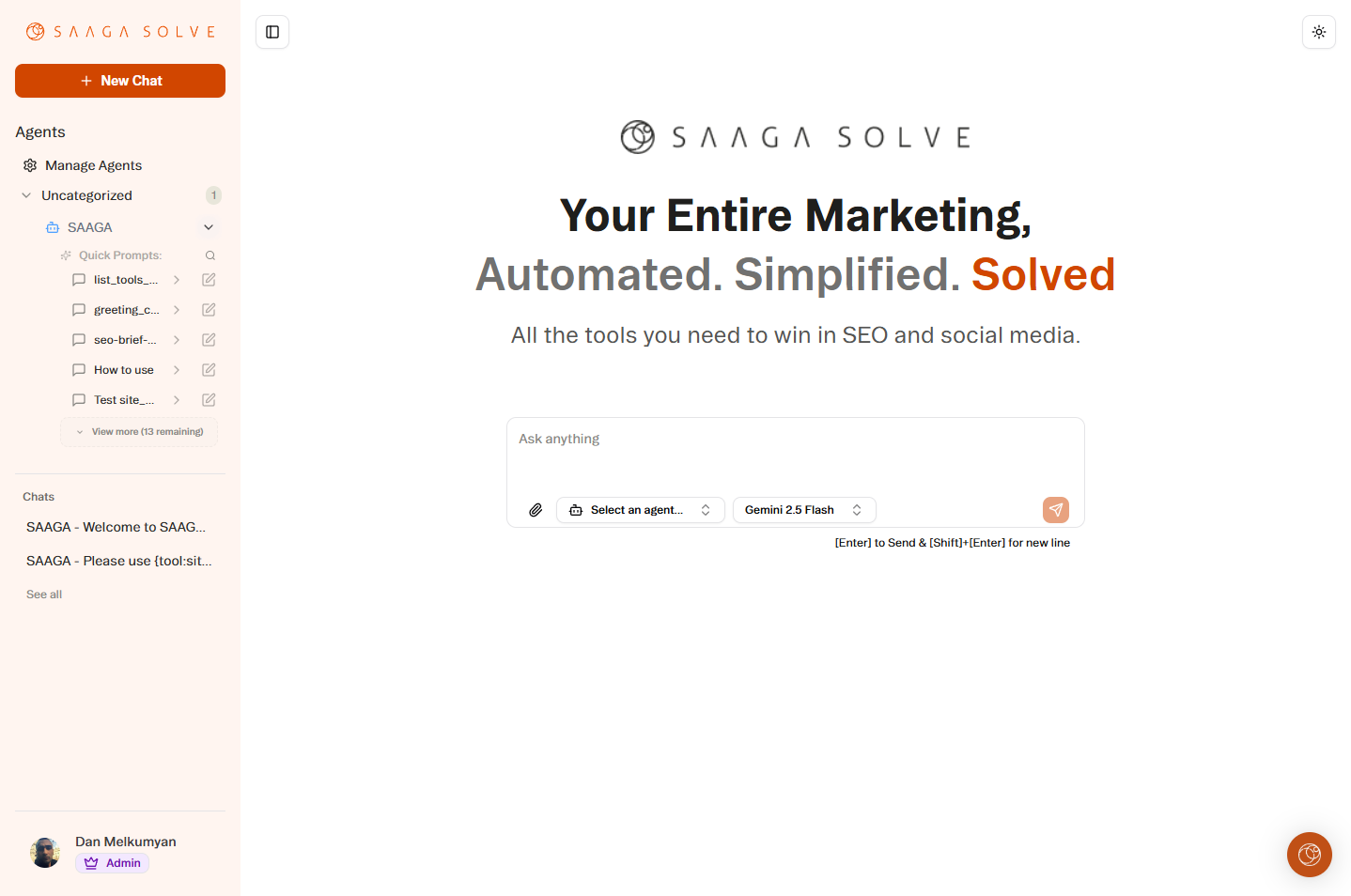Collapse the Uncategorized agents group
1351x896 pixels.
[24, 194]
